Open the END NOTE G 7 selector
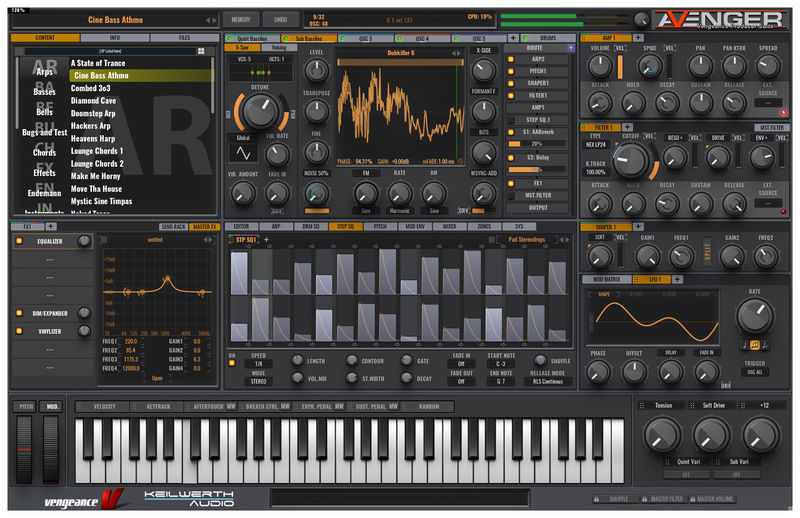This screenshot has height=518, width=800. point(501,382)
